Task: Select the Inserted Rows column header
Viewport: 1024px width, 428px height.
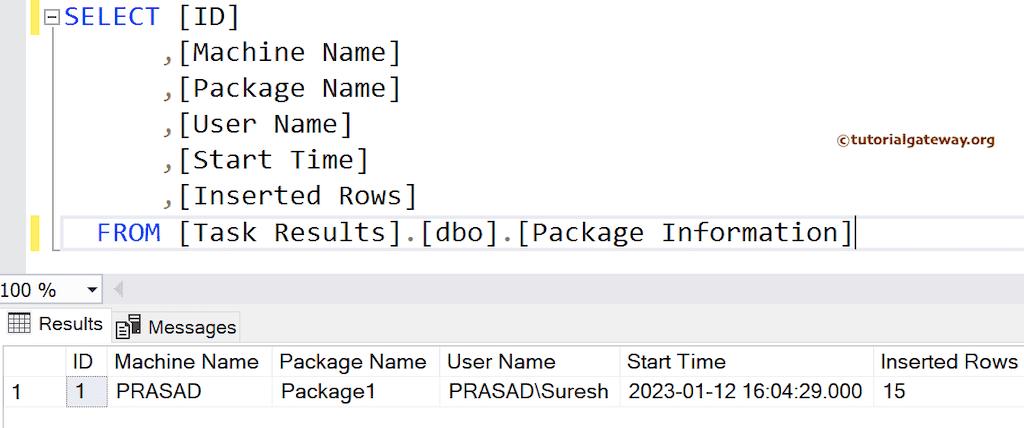Action: (x=948, y=362)
